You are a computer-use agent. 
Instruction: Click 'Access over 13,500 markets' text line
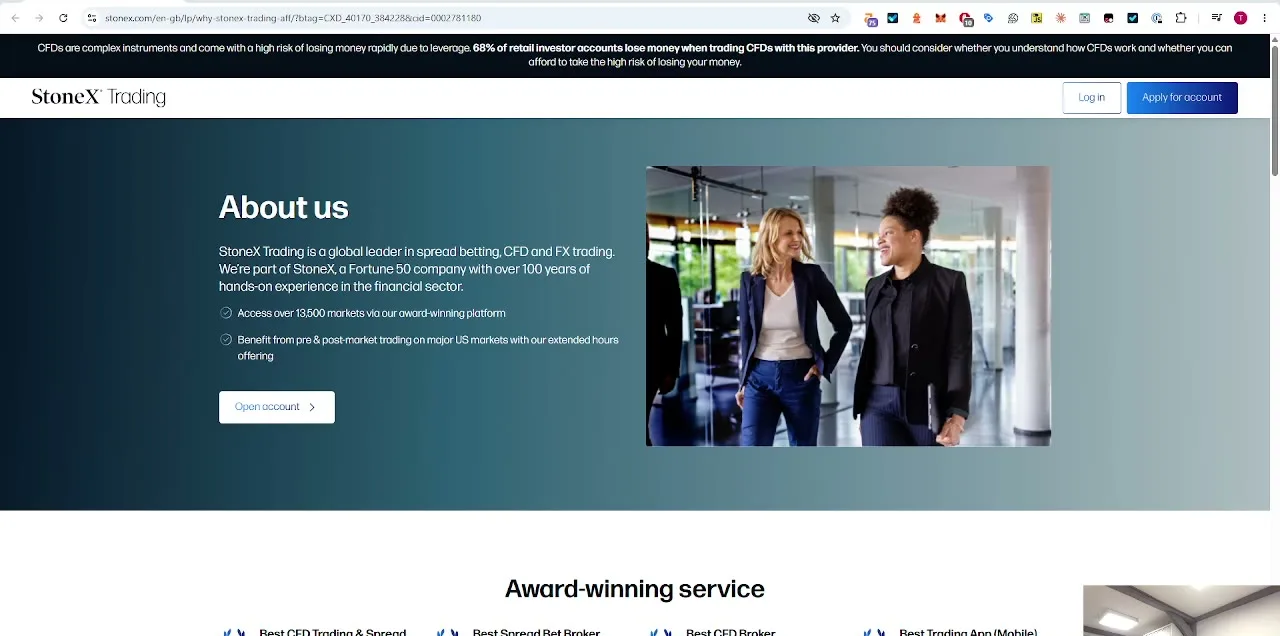click(371, 313)
